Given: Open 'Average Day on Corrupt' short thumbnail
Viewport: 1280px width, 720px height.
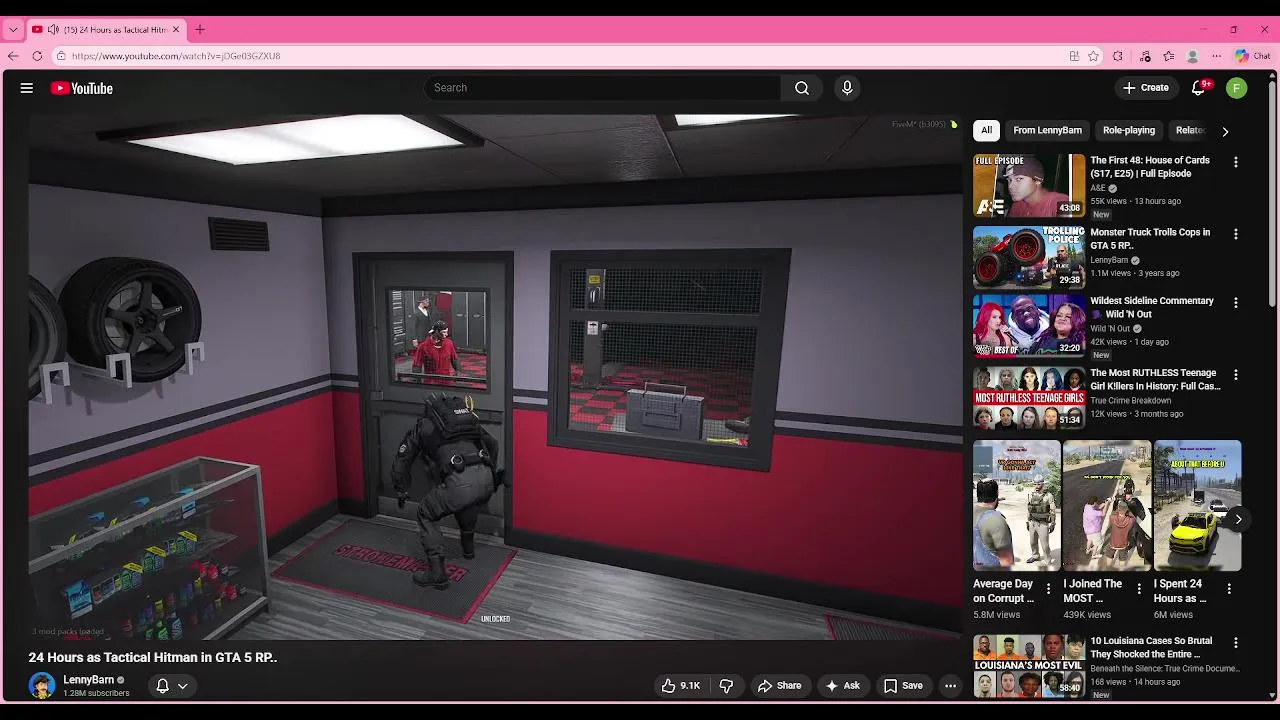Looking at the screenshot, I should (x=1017, y=506).
